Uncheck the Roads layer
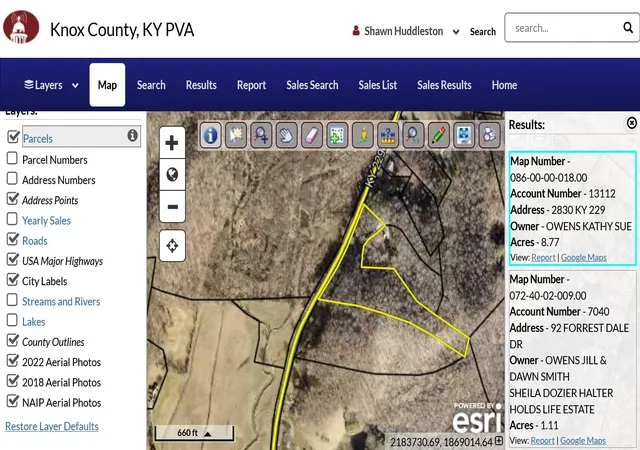This screenshot has height=450, width=640. 13,239
